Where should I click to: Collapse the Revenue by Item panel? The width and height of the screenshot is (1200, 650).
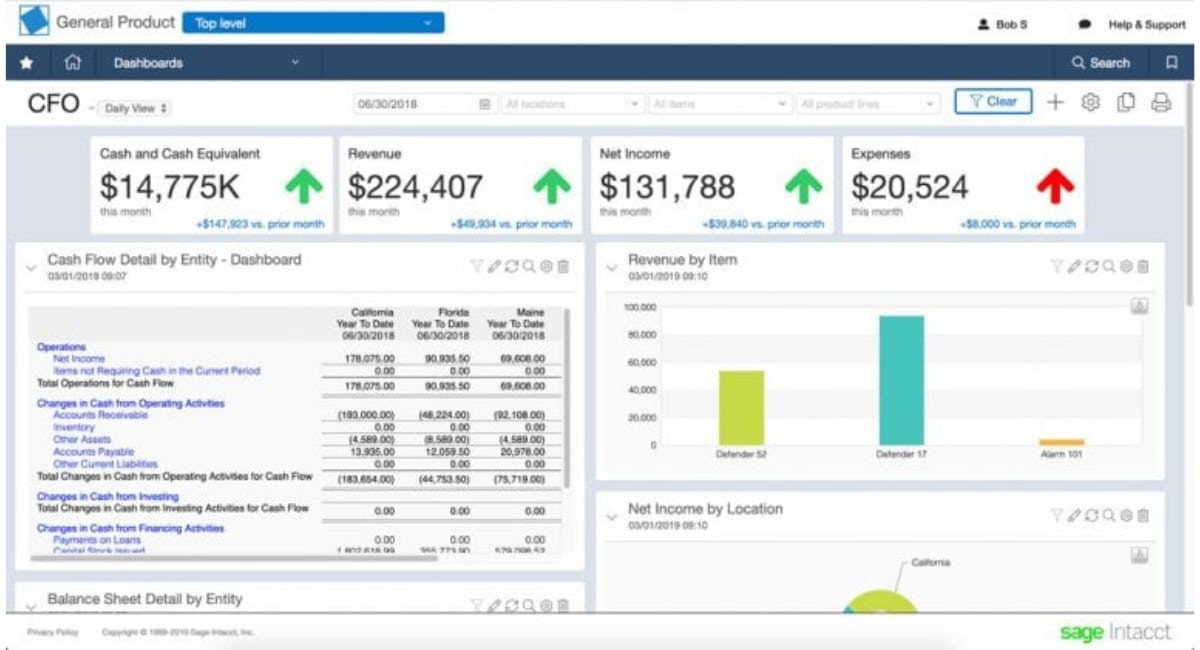click(x=612, y=267)
